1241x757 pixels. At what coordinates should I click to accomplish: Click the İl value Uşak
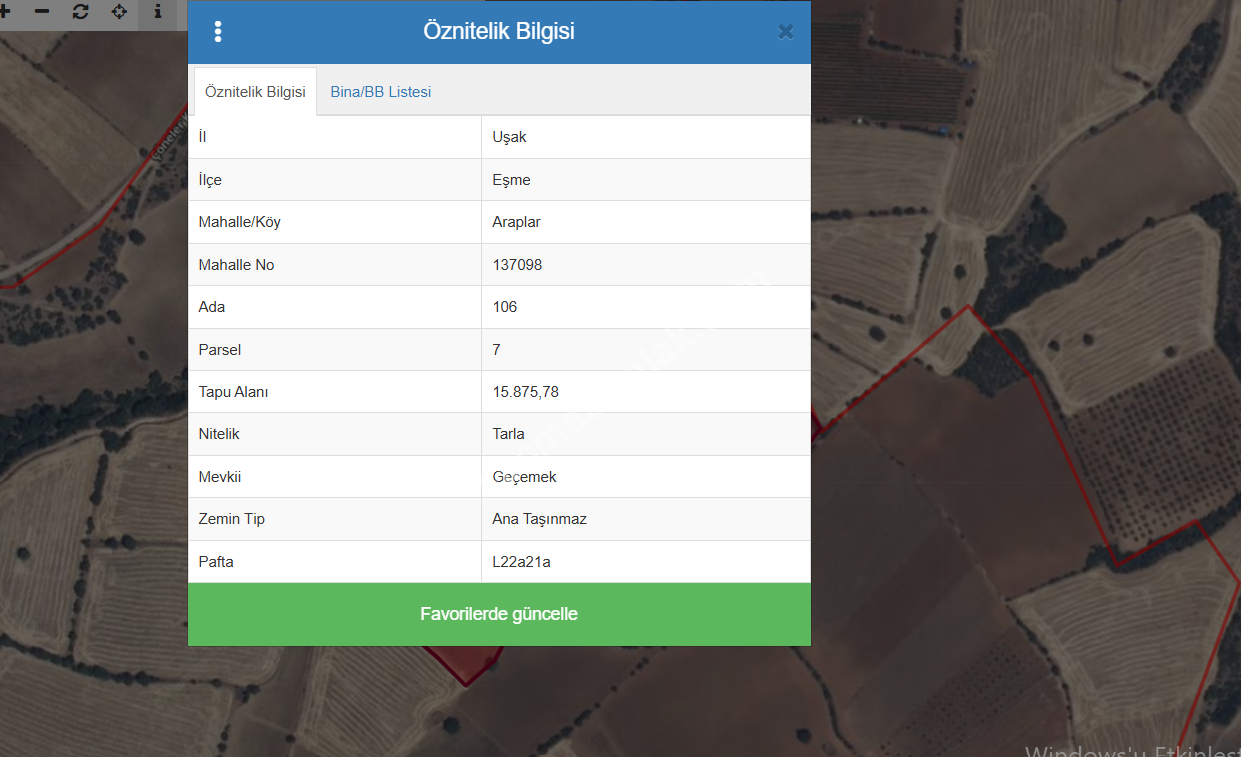[x=509, y=137]
